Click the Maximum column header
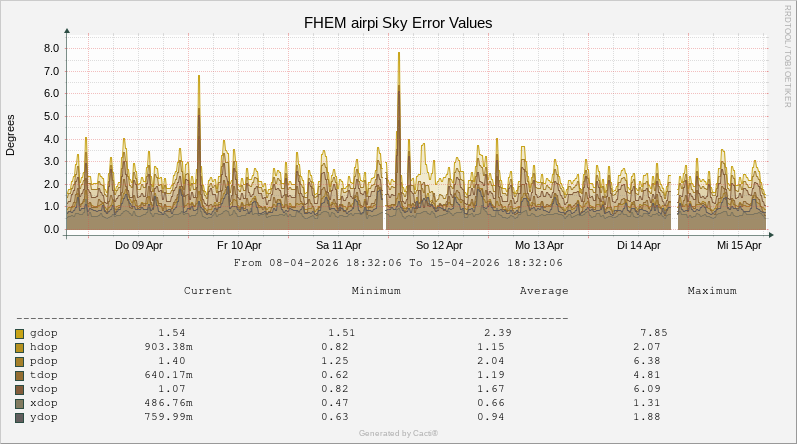The image size is (797, 444). pyautogui.click(x=712, y=291)
